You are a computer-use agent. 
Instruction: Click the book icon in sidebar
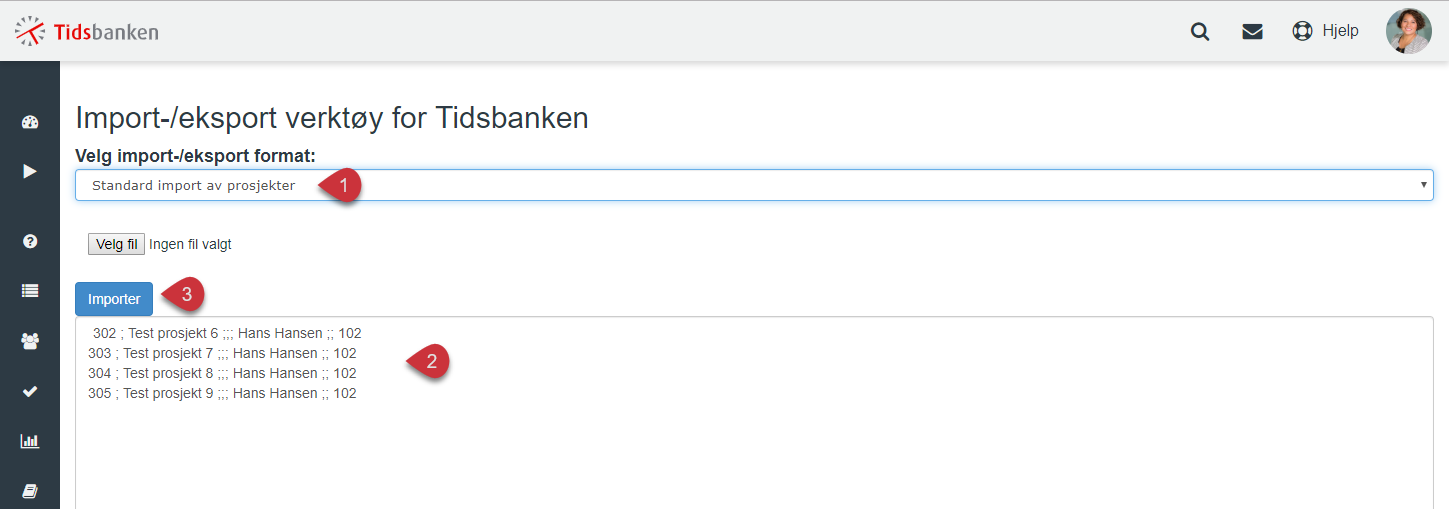(x=29, y=491)
